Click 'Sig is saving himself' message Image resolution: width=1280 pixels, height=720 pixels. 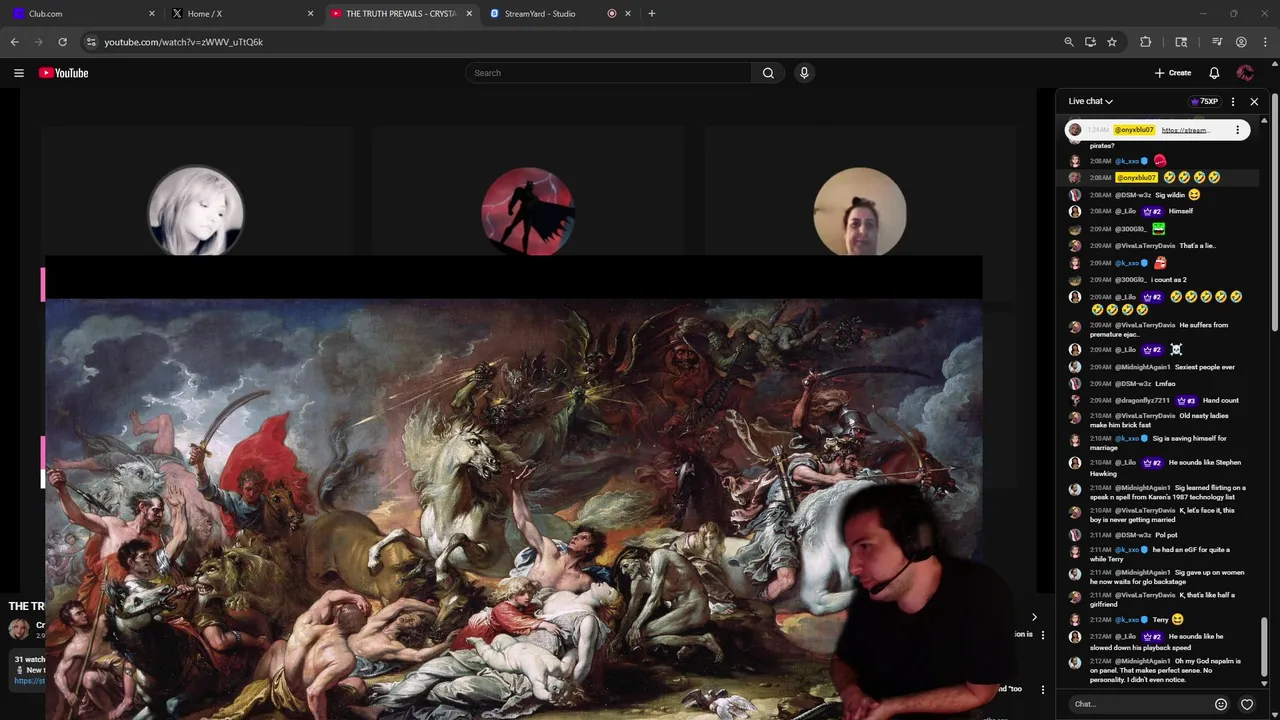(1158, 443)
